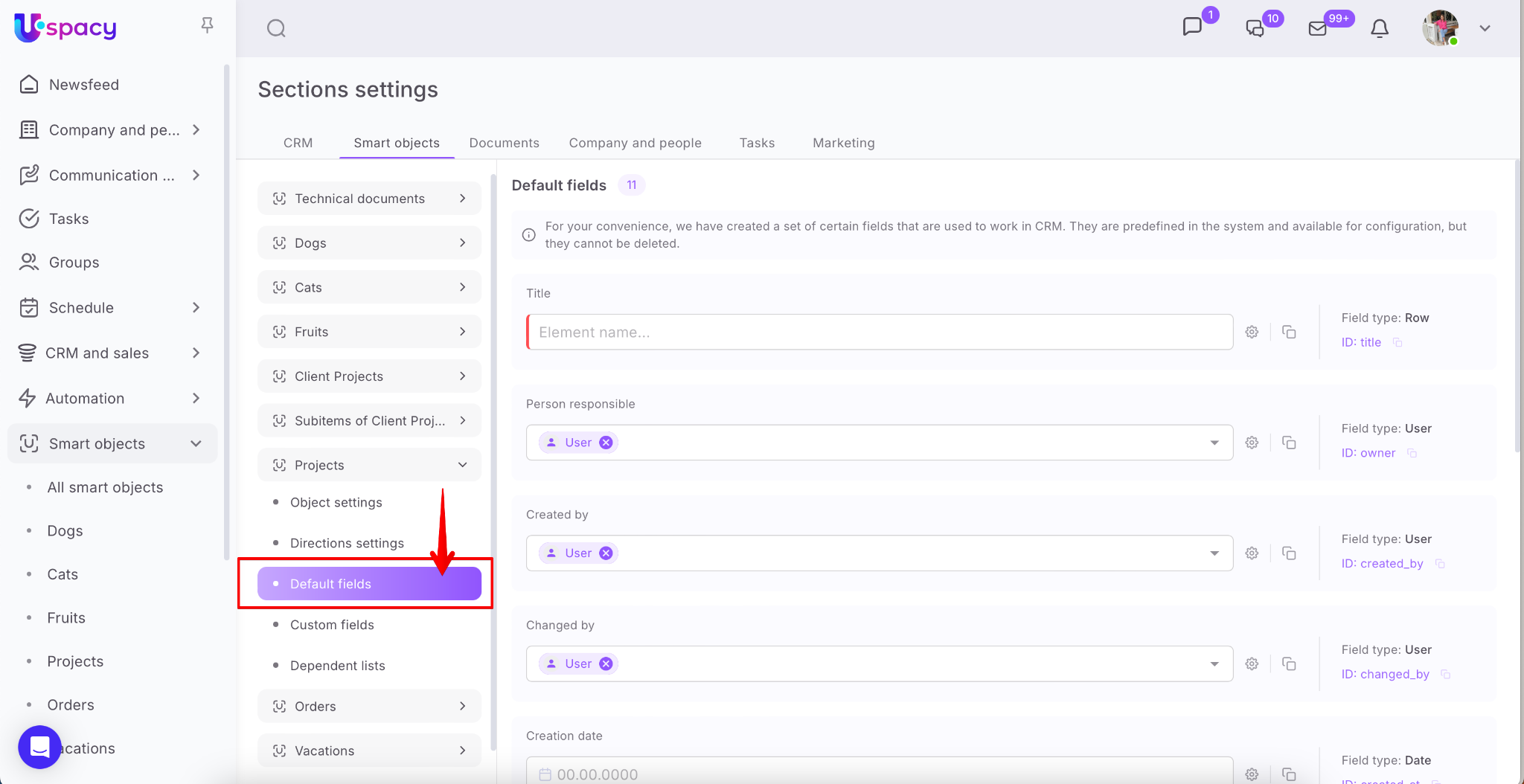
Task: Switch to the Marketing tab
Action: [843, 143]
